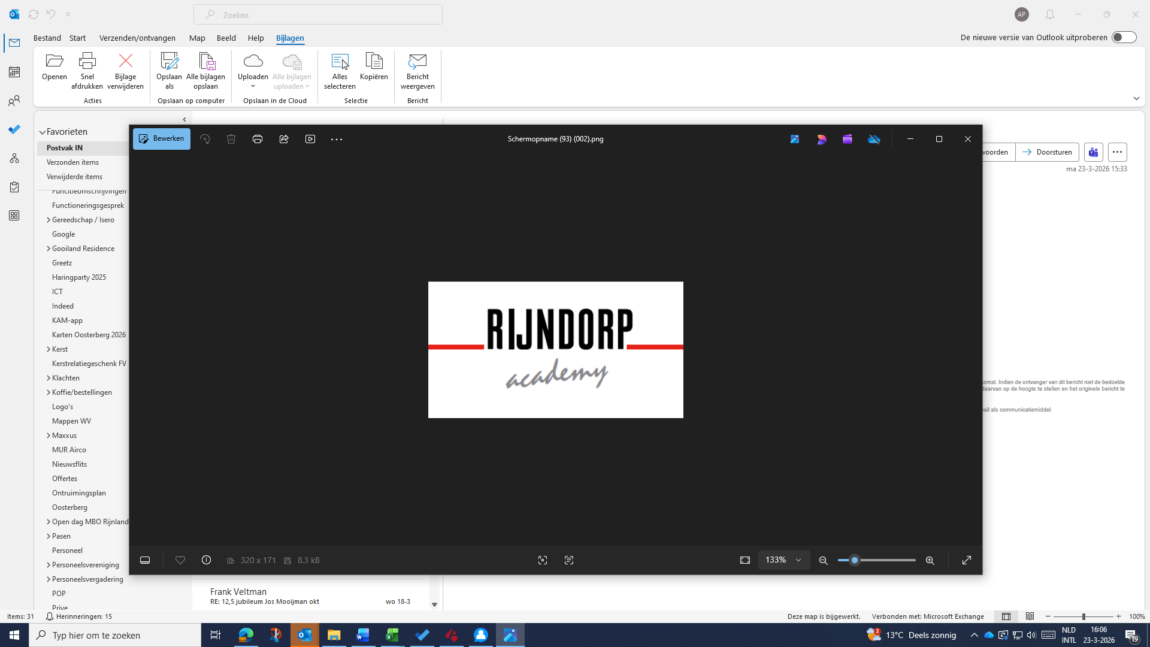The width and height of the screenshot is (1150, 647).
Task: Click the Doorsturen button
Action: point(1046,152)
